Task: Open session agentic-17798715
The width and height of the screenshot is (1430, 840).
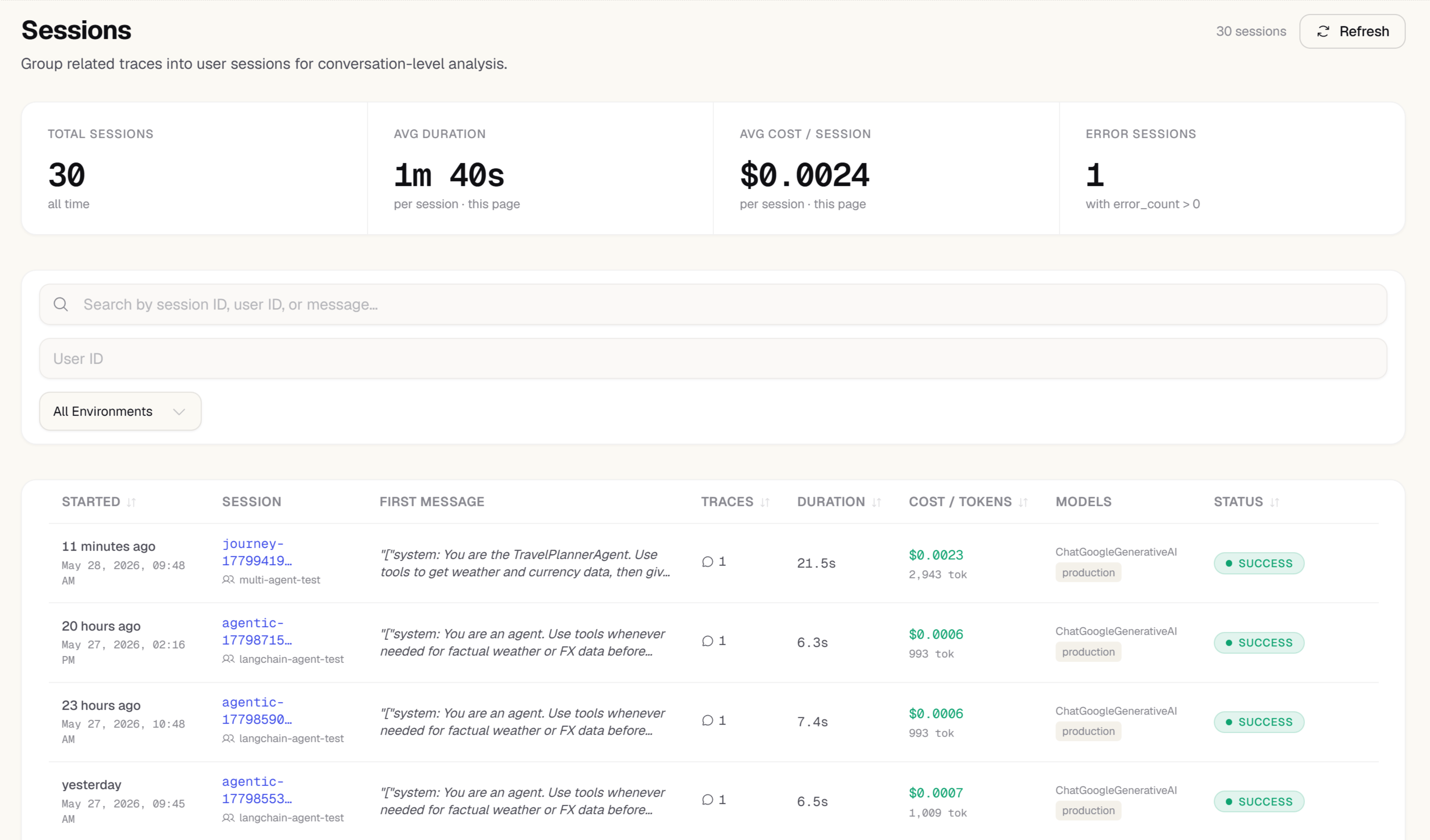Action: [256, 631]
